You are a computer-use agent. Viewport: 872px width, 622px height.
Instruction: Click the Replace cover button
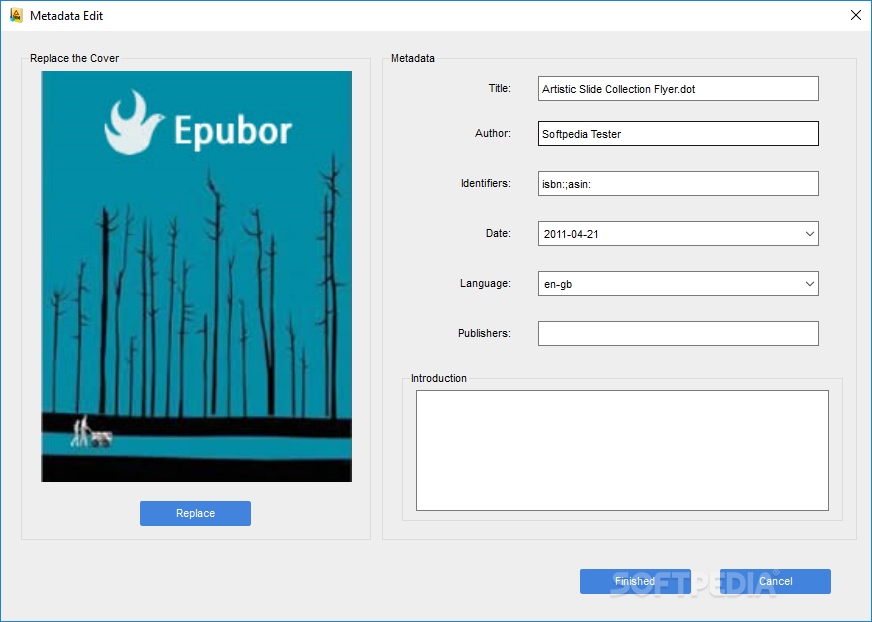pyautogui.click(x=195, y=513)
